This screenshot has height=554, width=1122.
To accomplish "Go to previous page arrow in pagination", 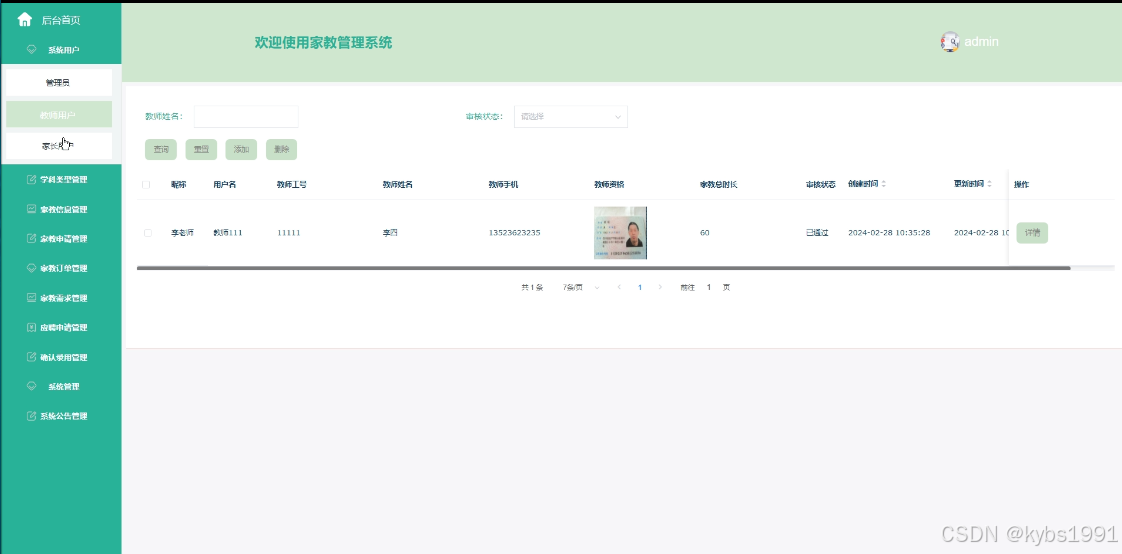I will pos(619,287).
